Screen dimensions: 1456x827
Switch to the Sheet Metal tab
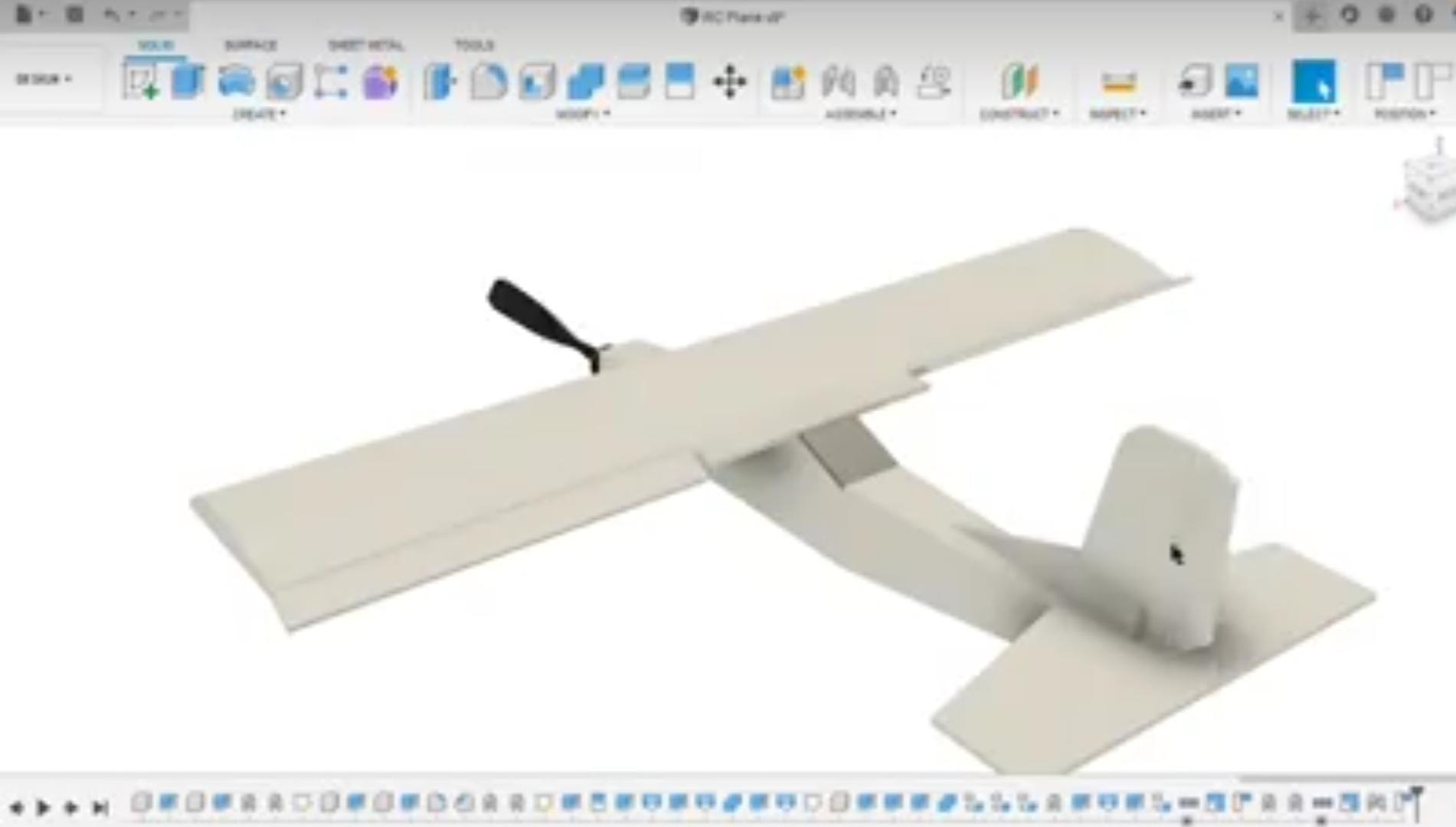[x=365, y=45]
